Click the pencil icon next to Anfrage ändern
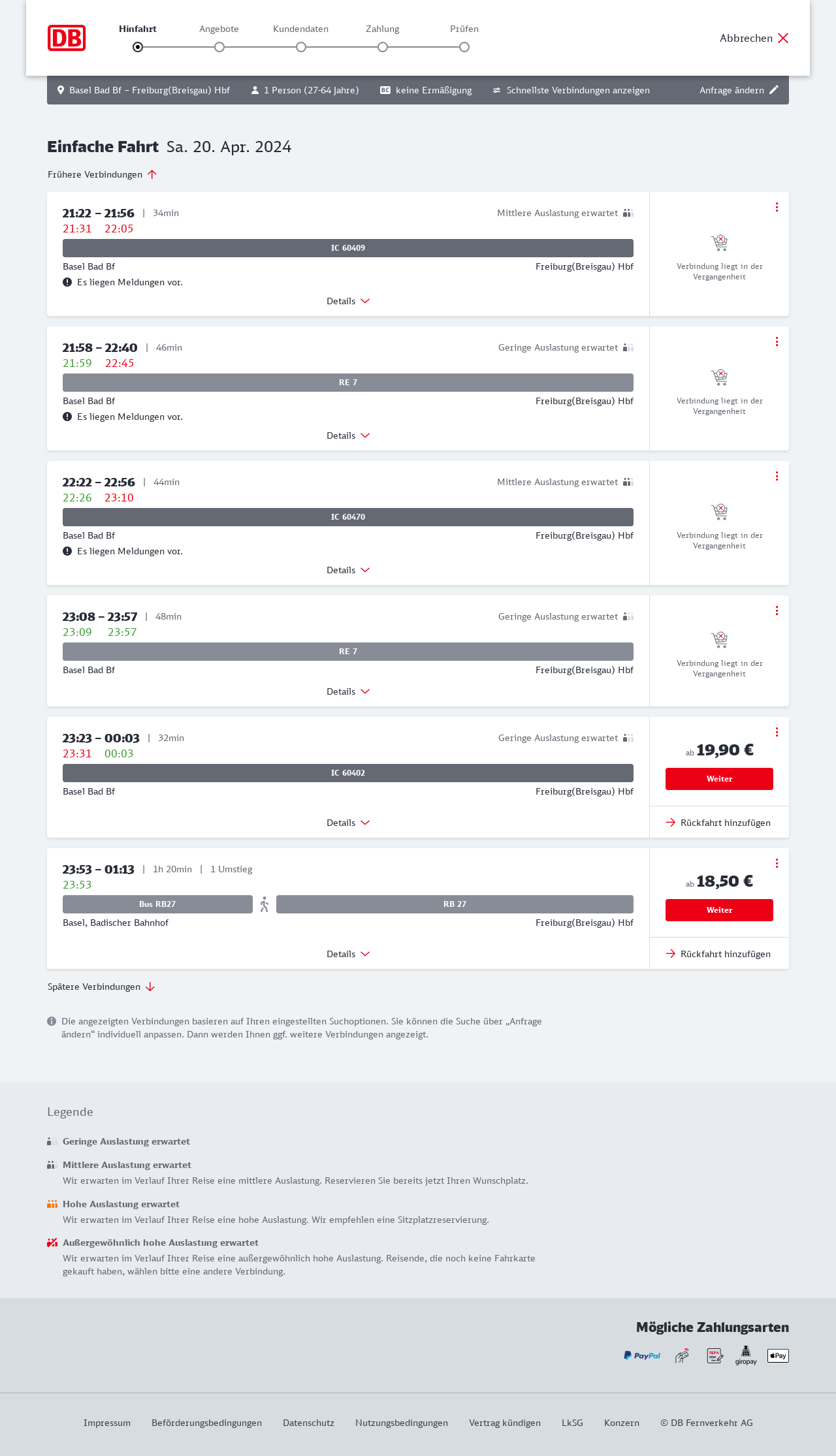The height and width of the screenshot is (1456, 836). tap(774, 90)
